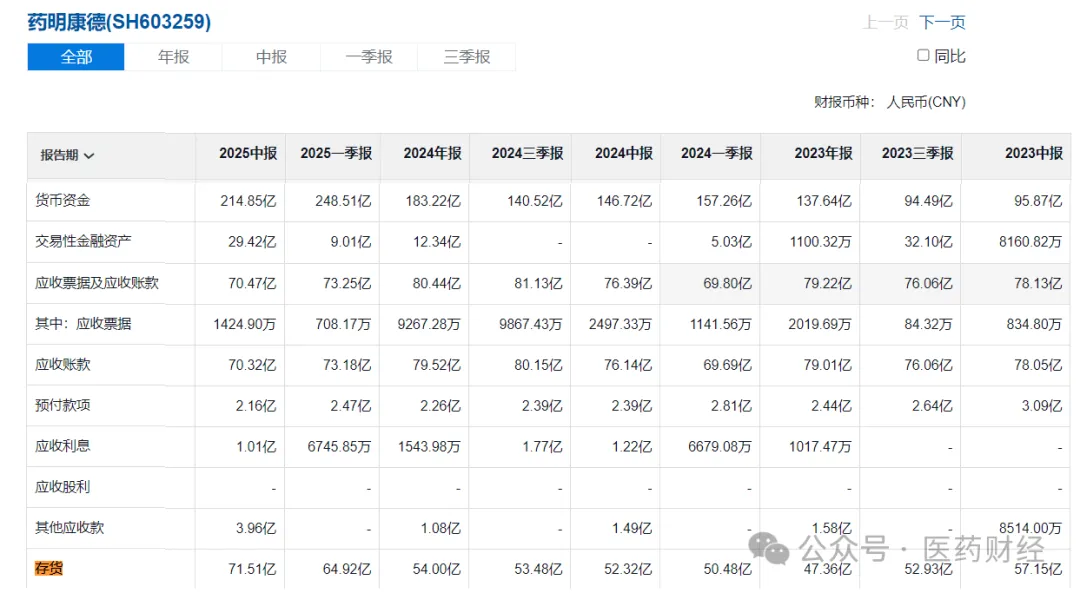Switch to the 中报 tab
1080x593 pixels.
pyautogui.click(x=271, y=57)
